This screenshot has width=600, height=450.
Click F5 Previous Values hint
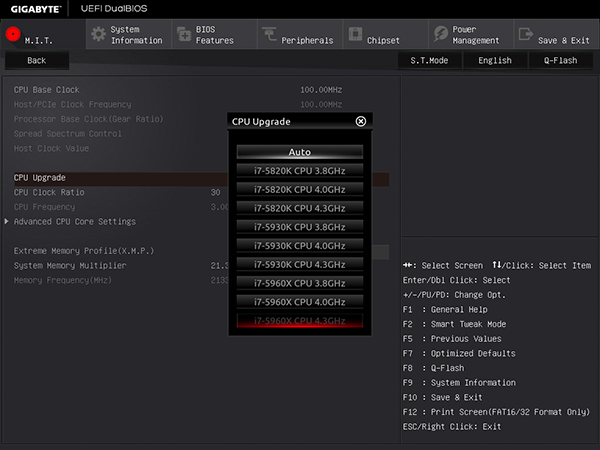coord(452,339)
